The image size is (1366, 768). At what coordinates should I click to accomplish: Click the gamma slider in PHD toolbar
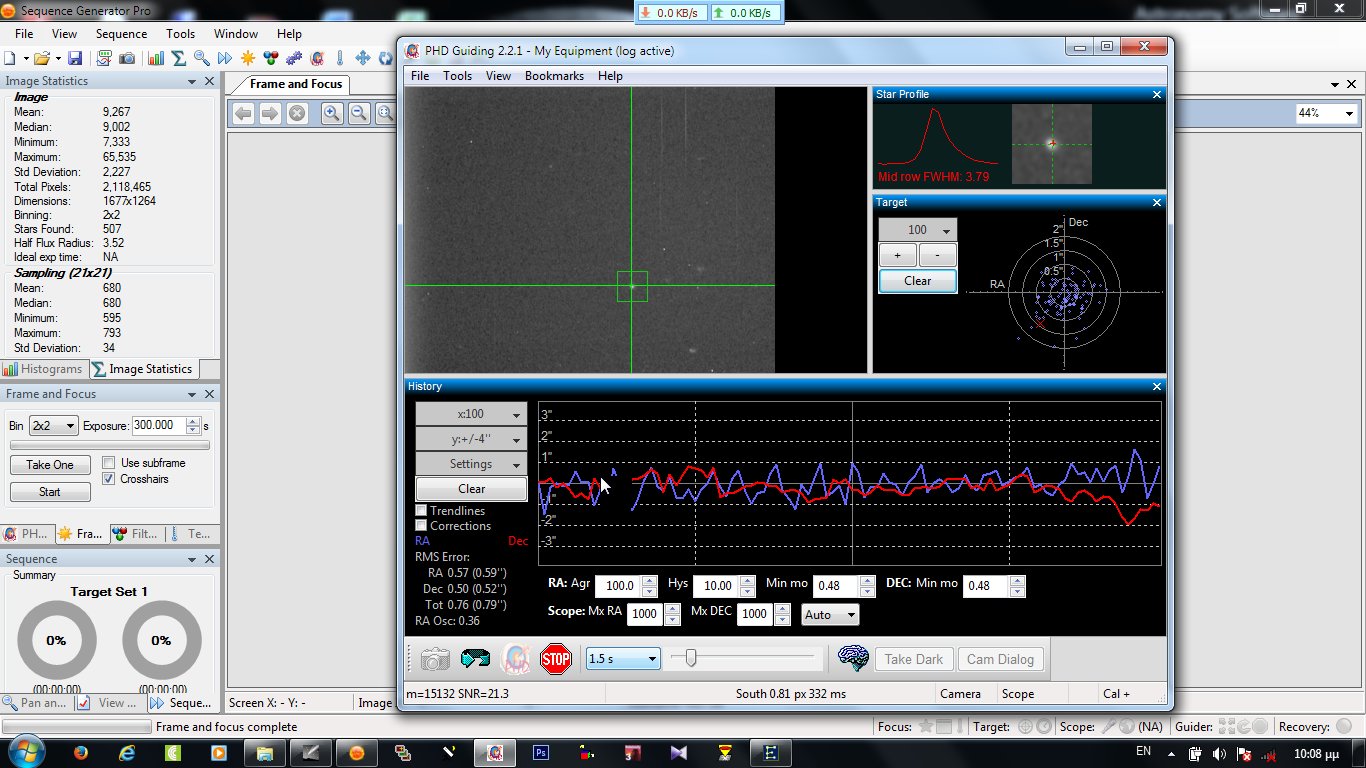(690, 658)
